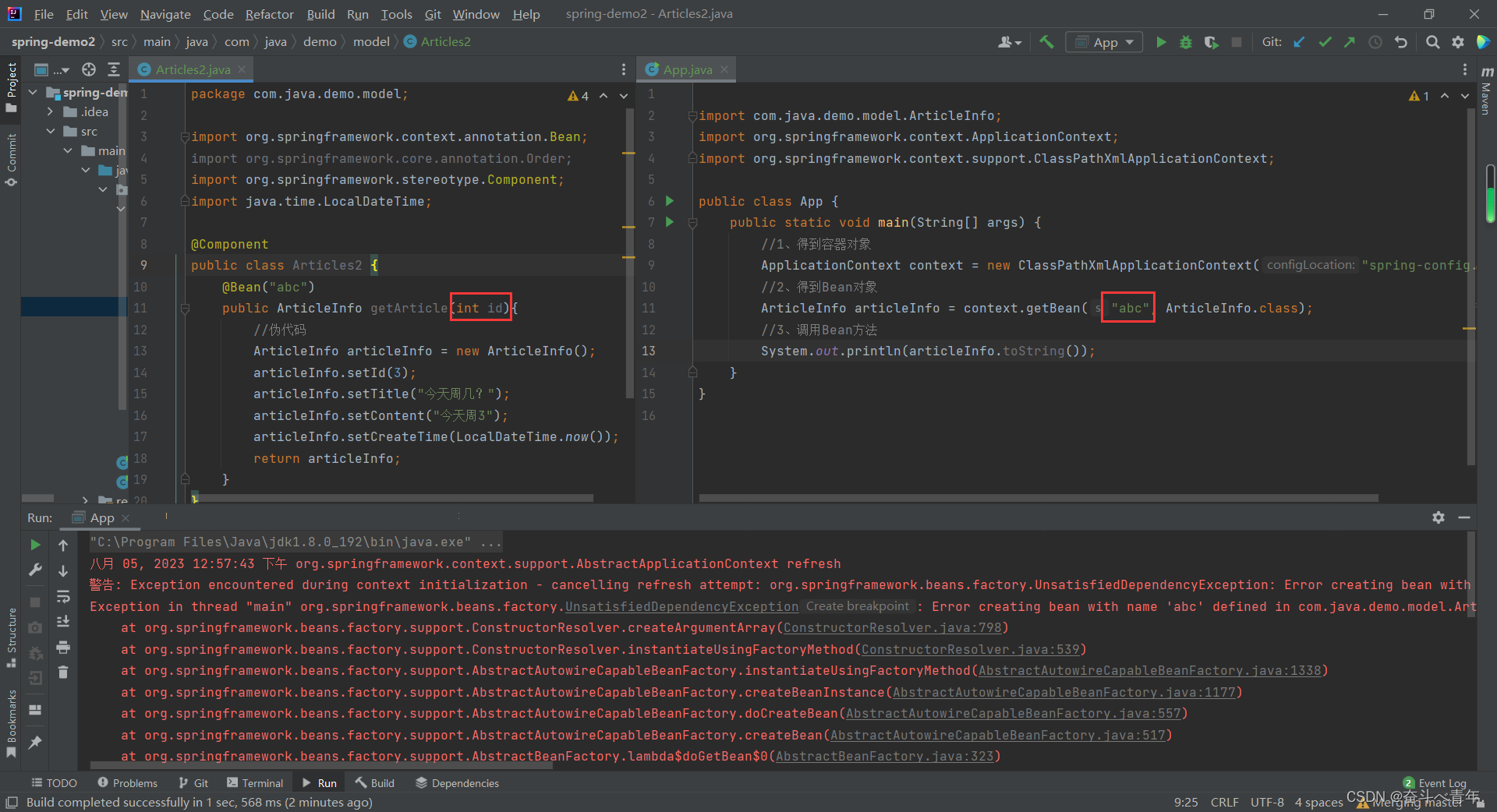Image resolution: width=1497 pixels, height=812 pixels.
Task: Rerun App in the Run panel
Action: click(x=35, y=545)
